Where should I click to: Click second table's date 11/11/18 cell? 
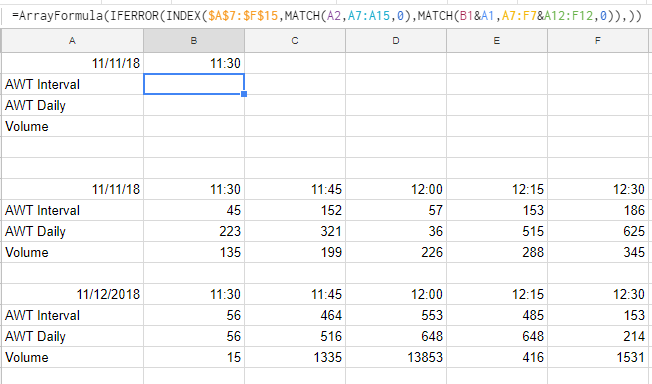(x=72, y=189)
